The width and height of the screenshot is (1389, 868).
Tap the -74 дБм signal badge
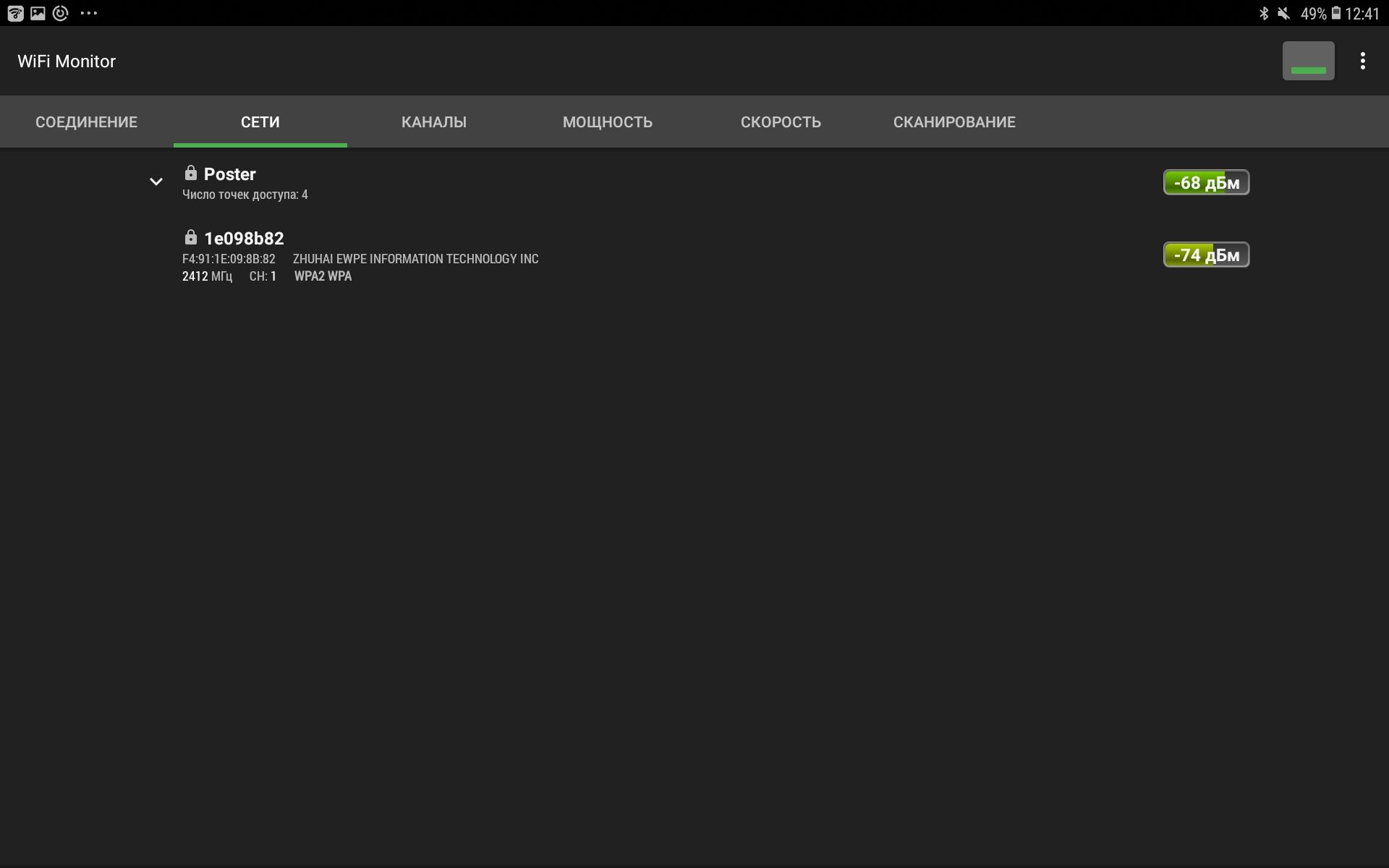pos(1206,255)
